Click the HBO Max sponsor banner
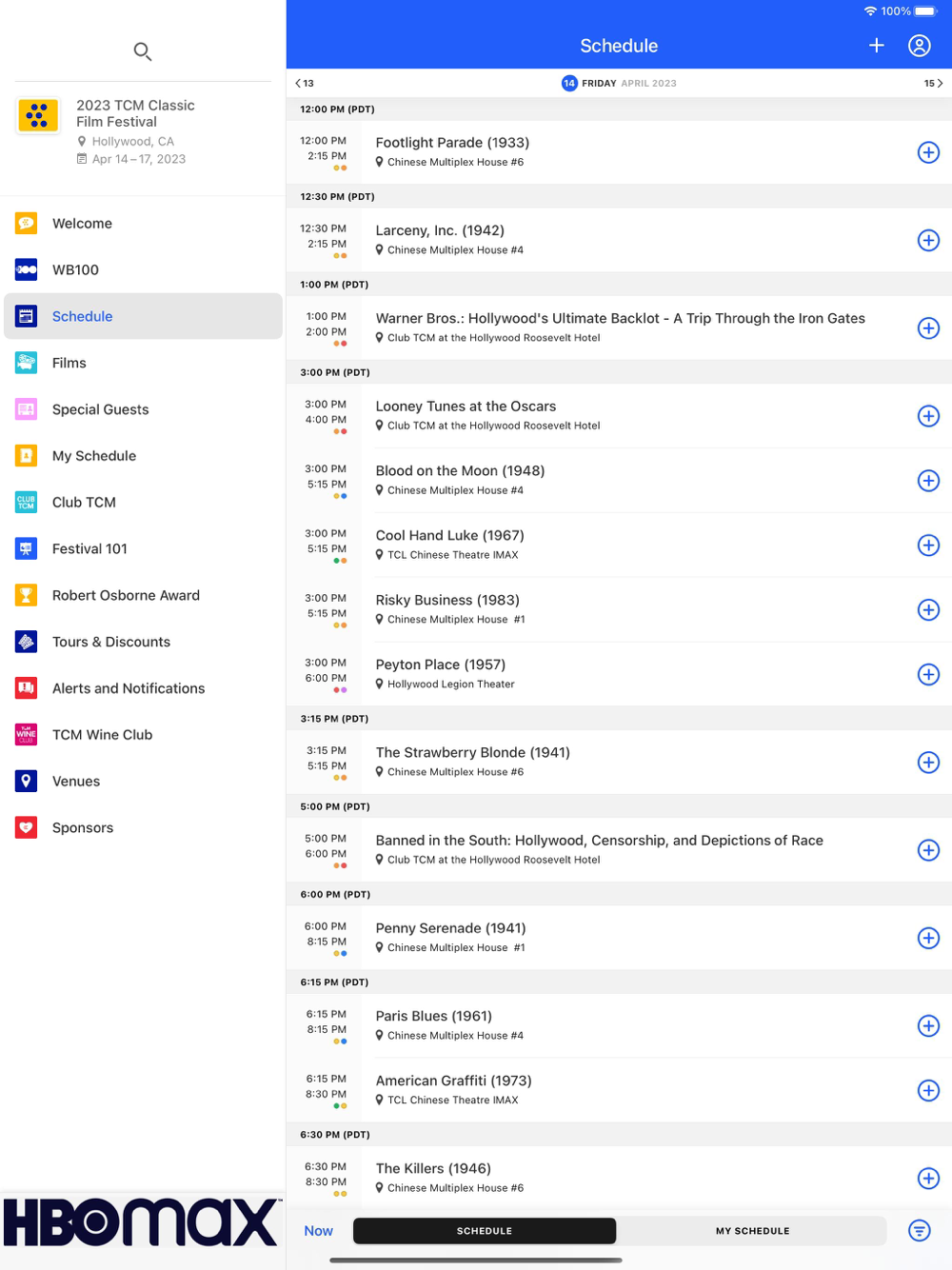The width and height of the screenshot is (952, 1270). point(143,1222)
